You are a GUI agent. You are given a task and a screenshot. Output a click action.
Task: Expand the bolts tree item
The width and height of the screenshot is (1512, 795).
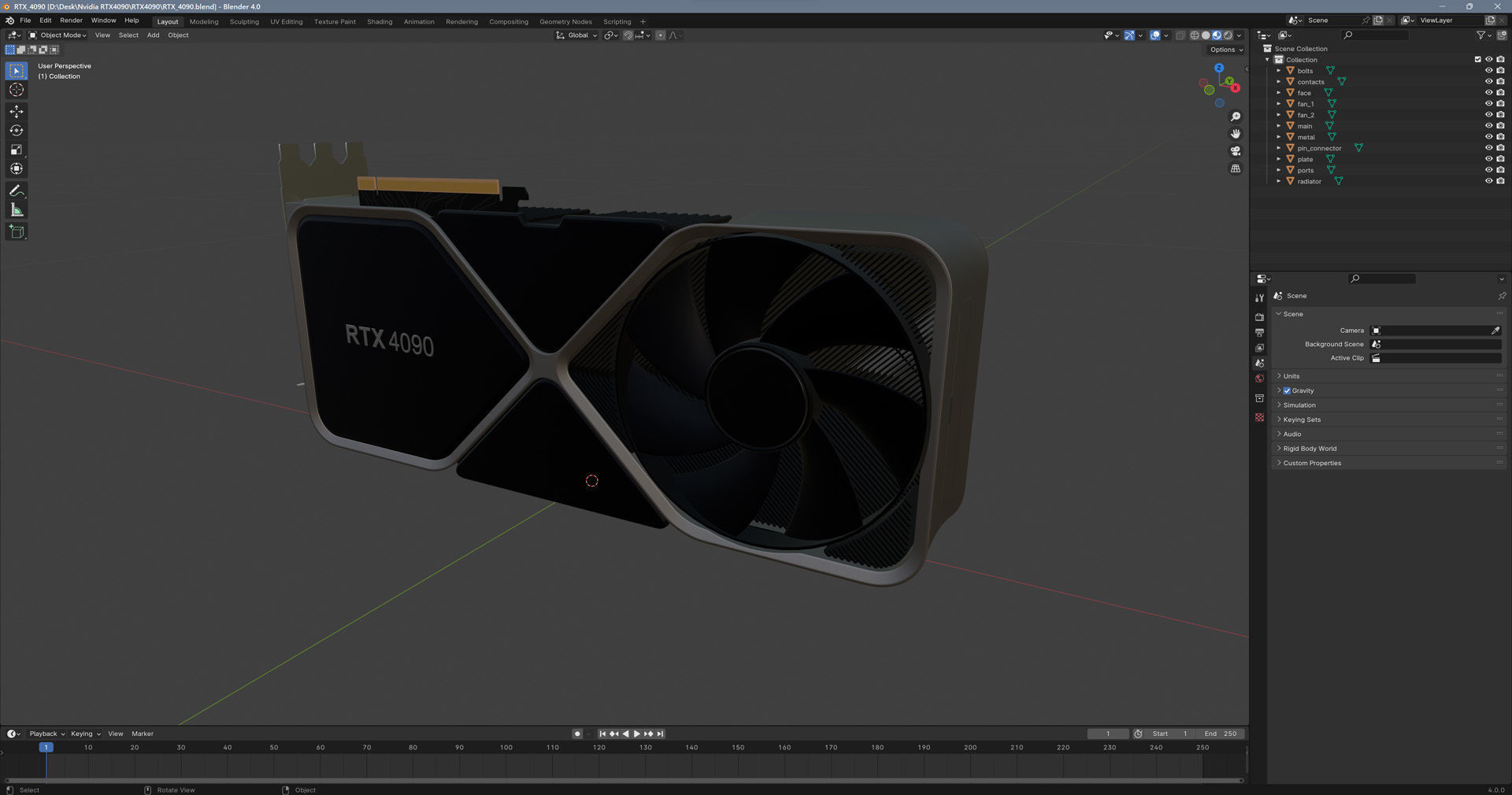1278,71
